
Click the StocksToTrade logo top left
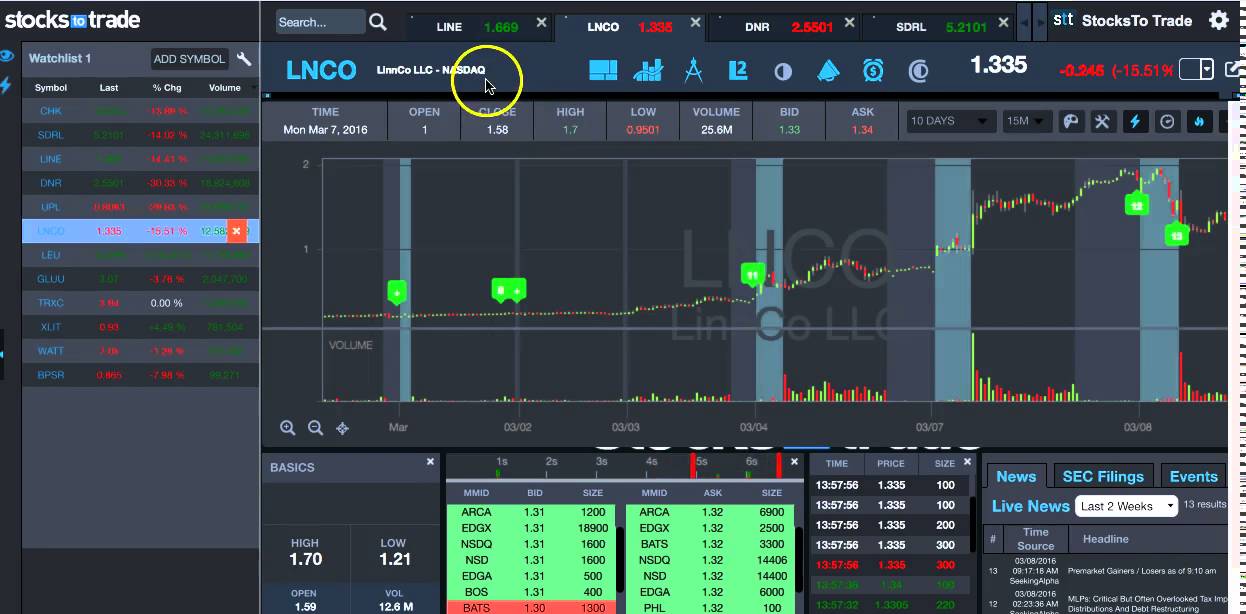[x=72, y=19]
